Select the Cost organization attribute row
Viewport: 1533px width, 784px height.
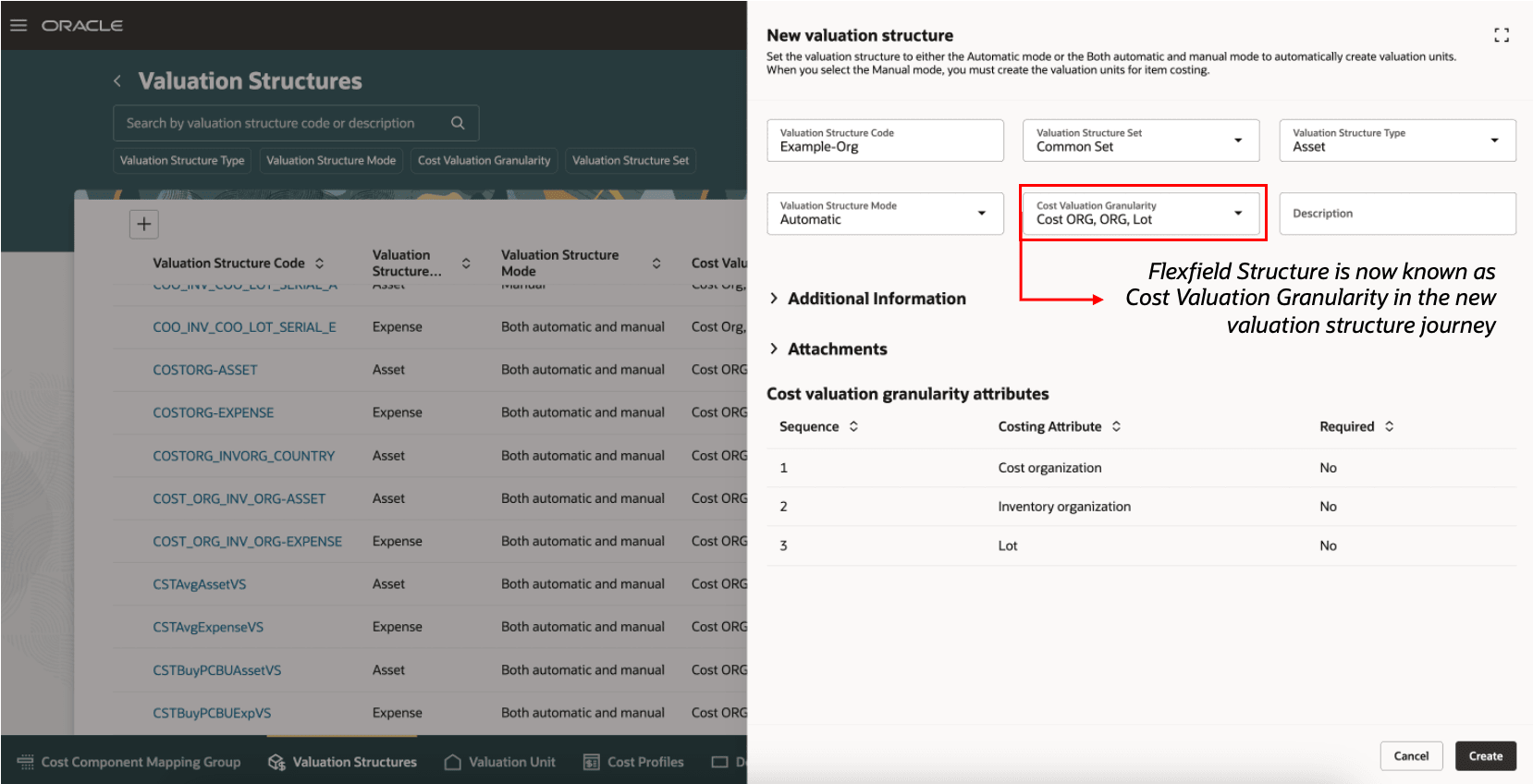pos(1141,468)
